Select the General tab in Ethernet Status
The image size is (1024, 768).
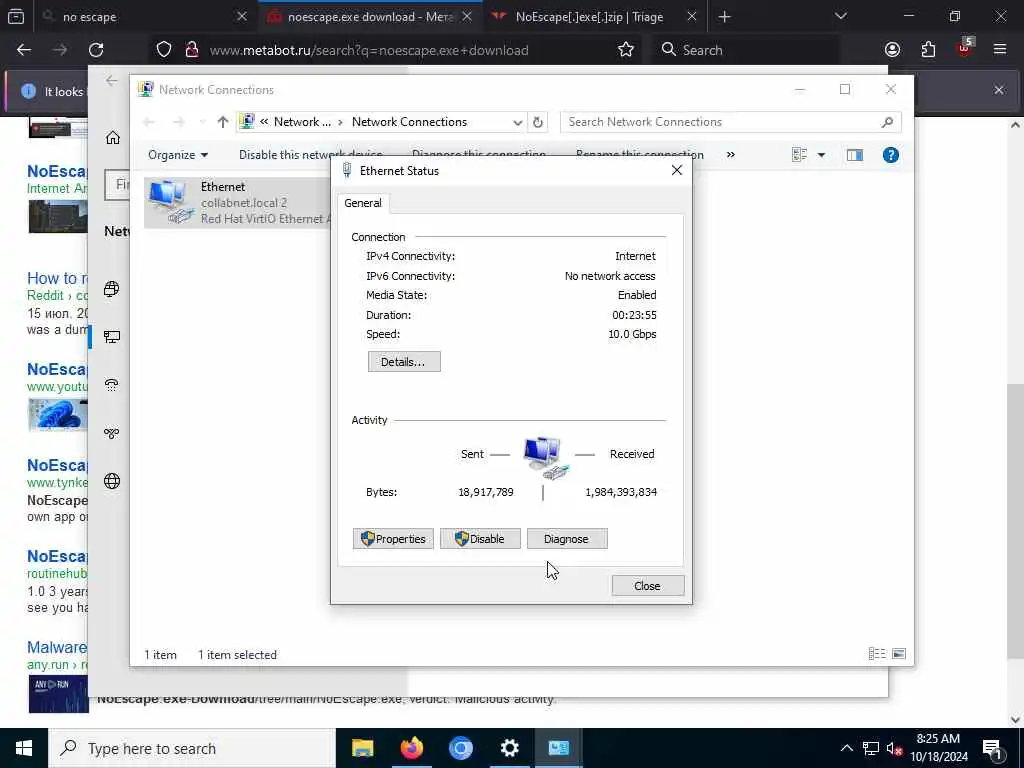[363, 203]
